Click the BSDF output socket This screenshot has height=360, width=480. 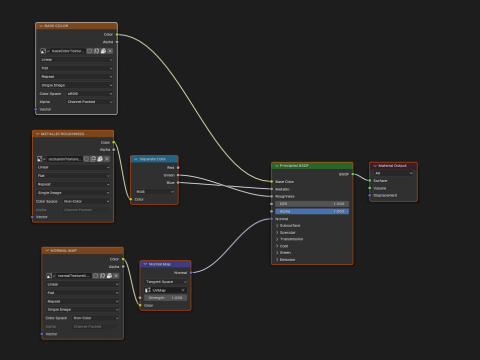(x=353, y=174)
